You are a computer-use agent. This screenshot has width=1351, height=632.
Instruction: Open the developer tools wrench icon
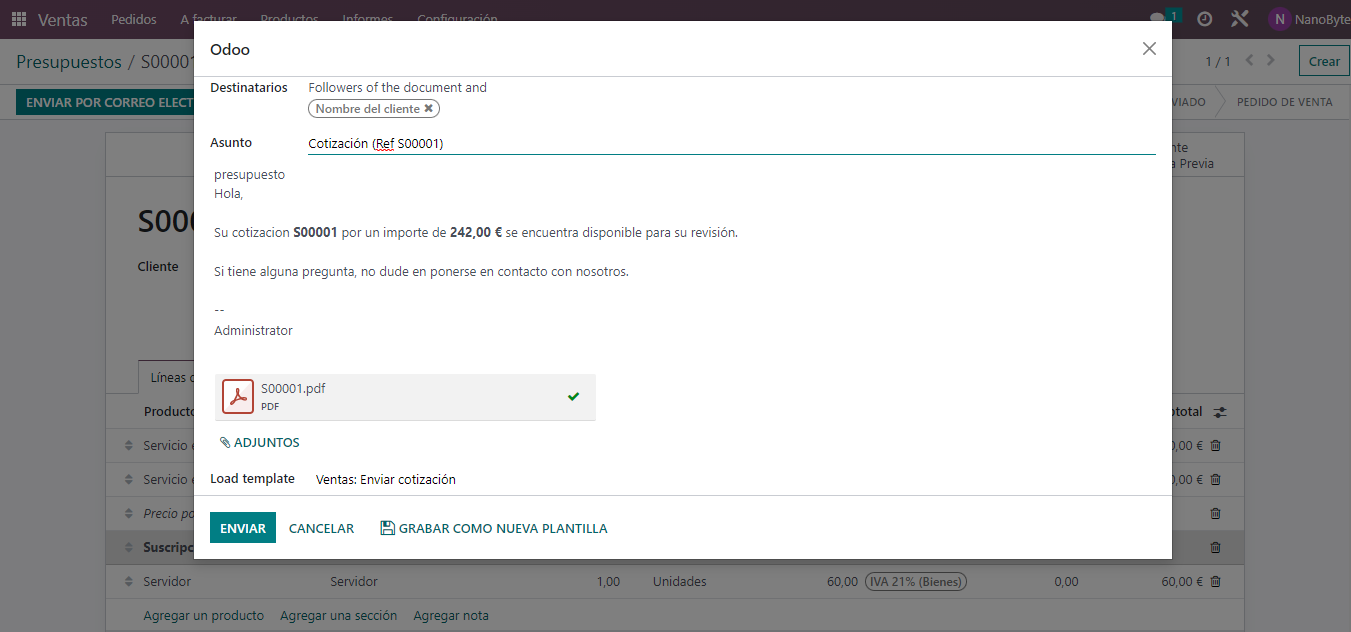[1240, 19]
